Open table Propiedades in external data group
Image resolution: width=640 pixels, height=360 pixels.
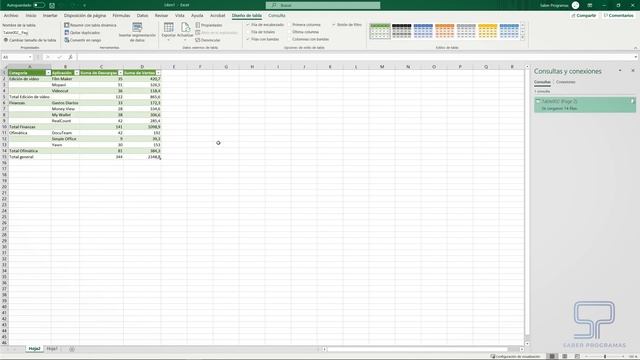pyautogui.click(x=209, y=25)
